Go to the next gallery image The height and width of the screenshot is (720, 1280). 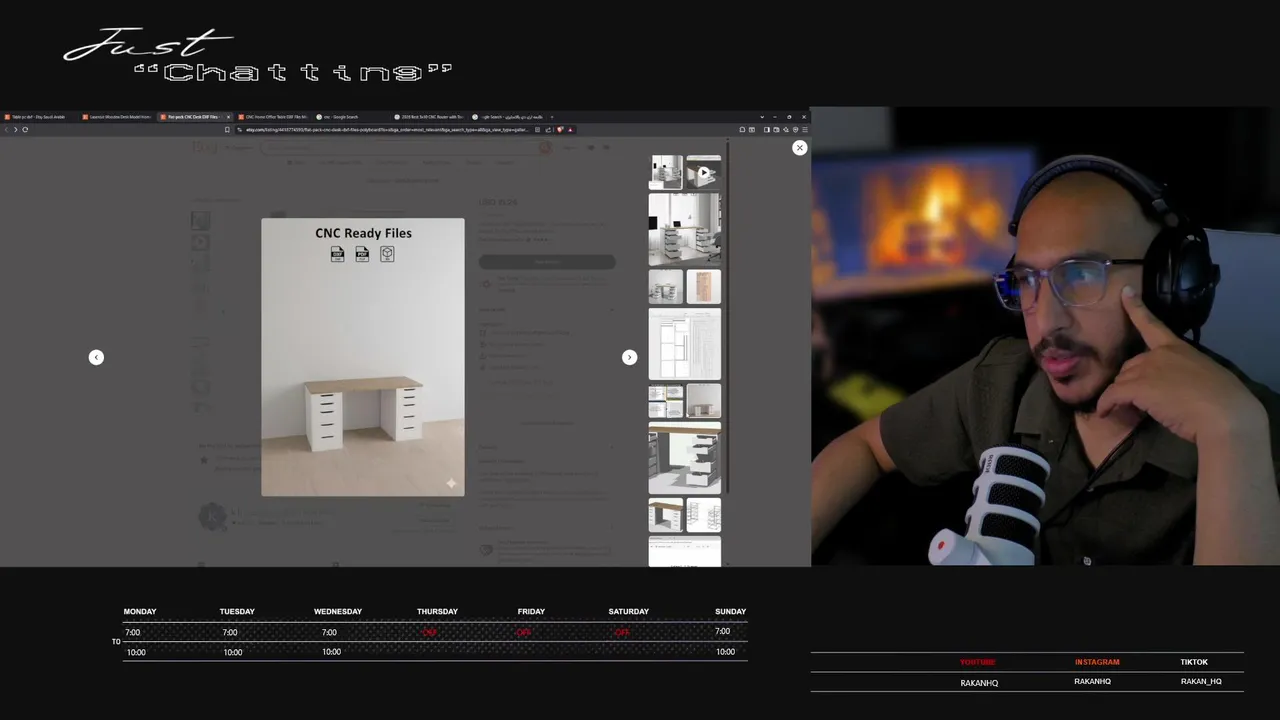(629, 357)
